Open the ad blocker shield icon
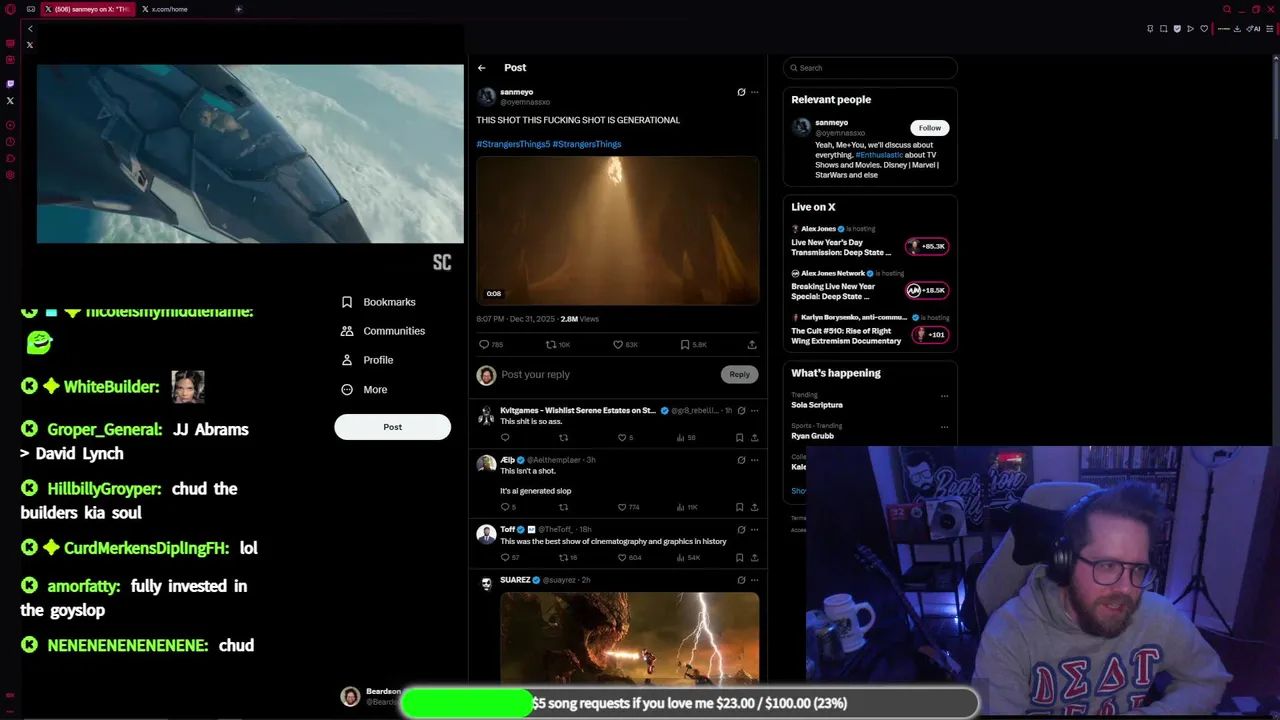 [1177, 29]
